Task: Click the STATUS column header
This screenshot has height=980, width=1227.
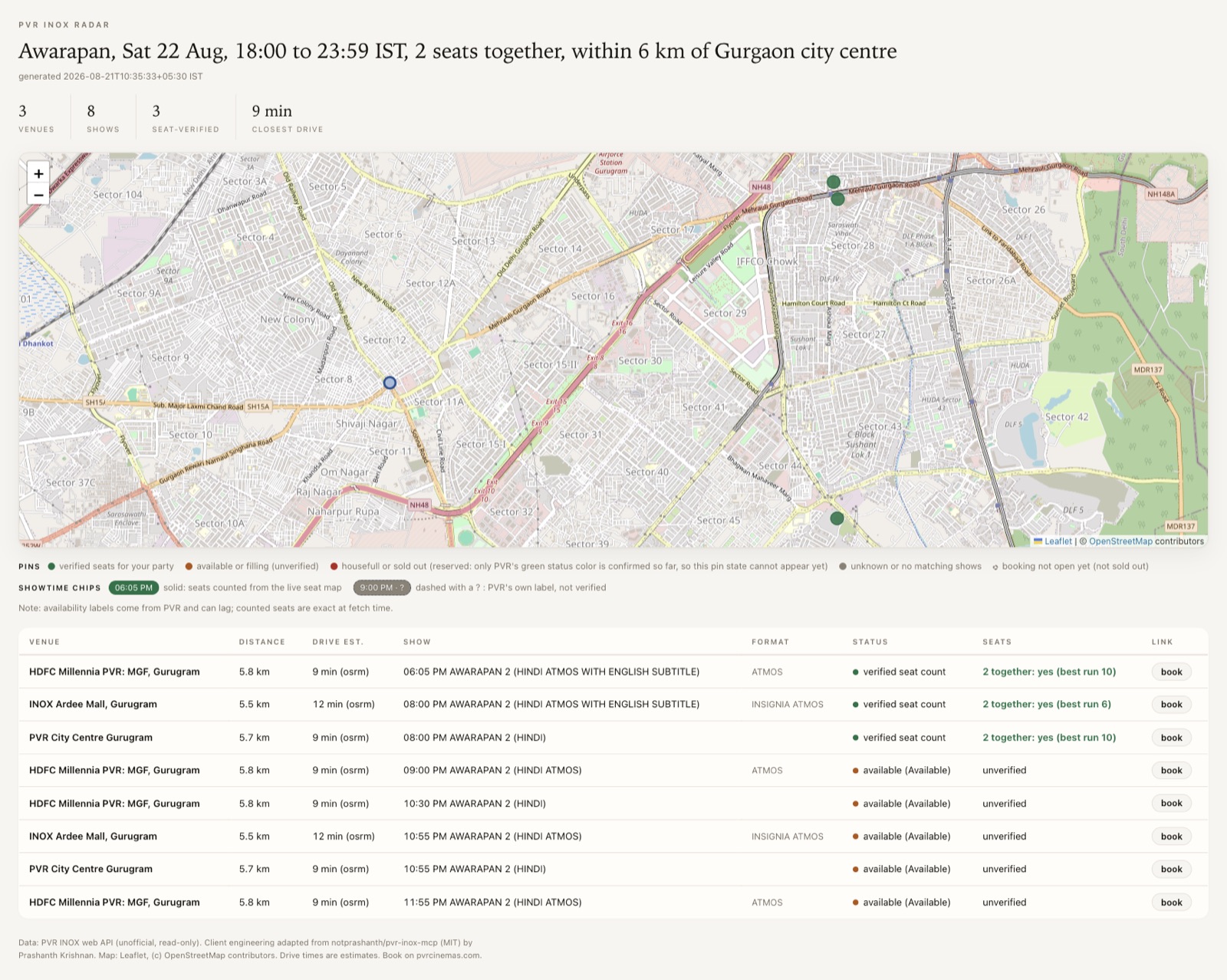Action: point(870,642)
